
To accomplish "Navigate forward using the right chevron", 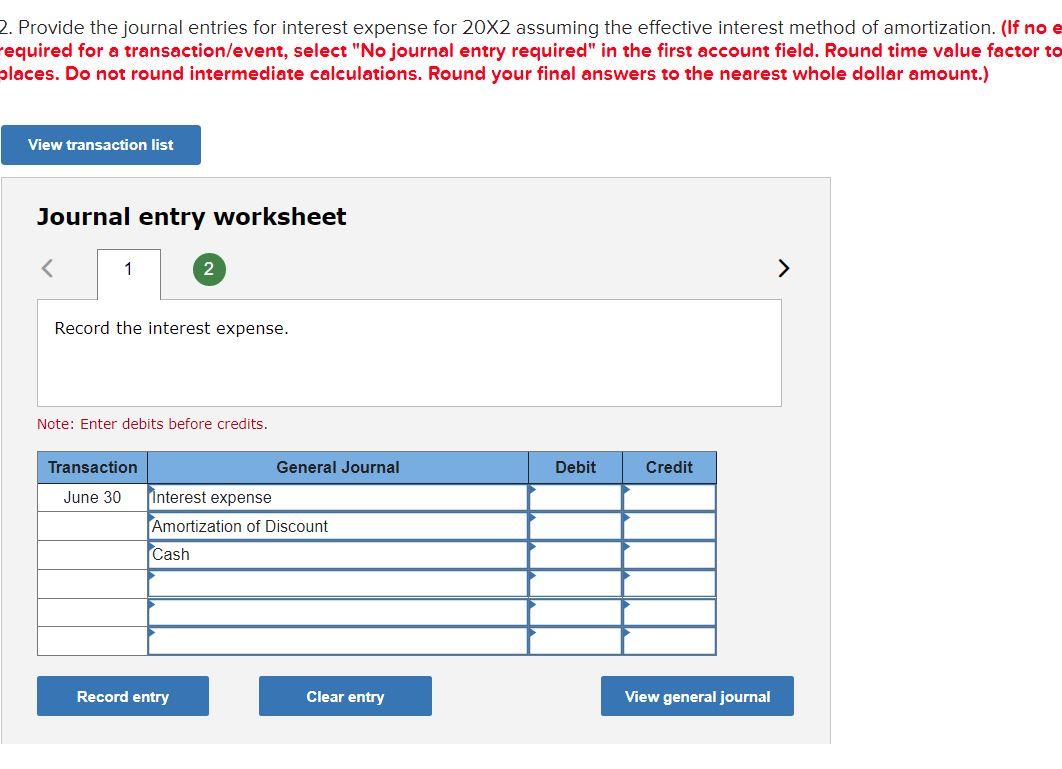I will (x=784, y=267).
